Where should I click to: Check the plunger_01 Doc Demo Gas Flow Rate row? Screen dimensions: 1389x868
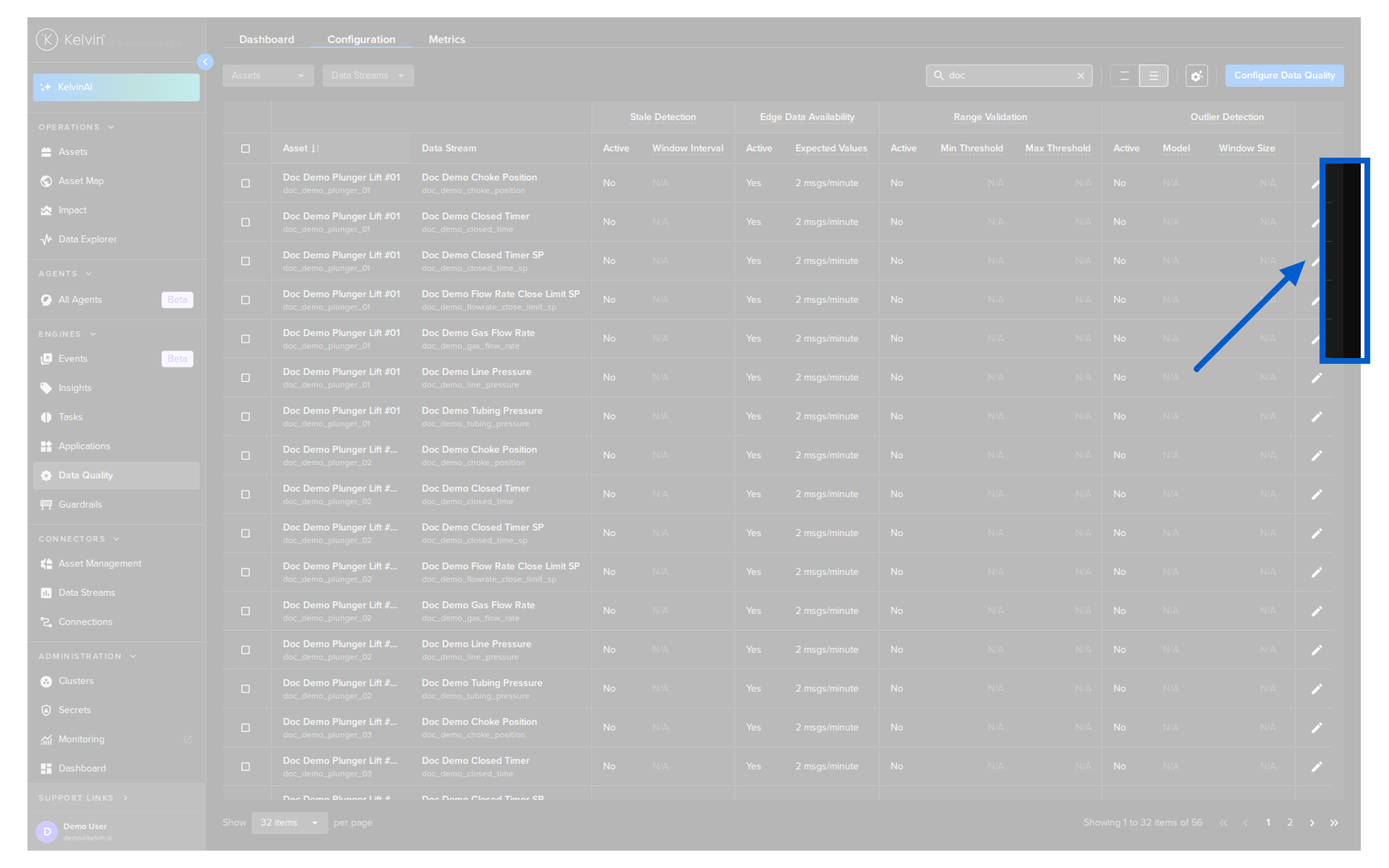[x=245, y=339]
